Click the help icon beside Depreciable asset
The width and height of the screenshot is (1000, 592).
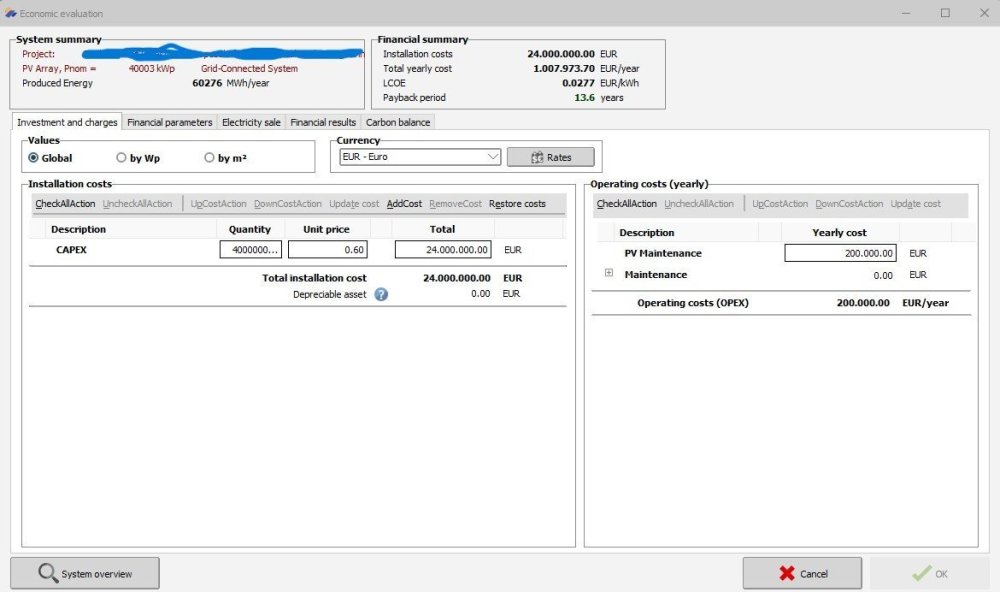tap(381, 294)
